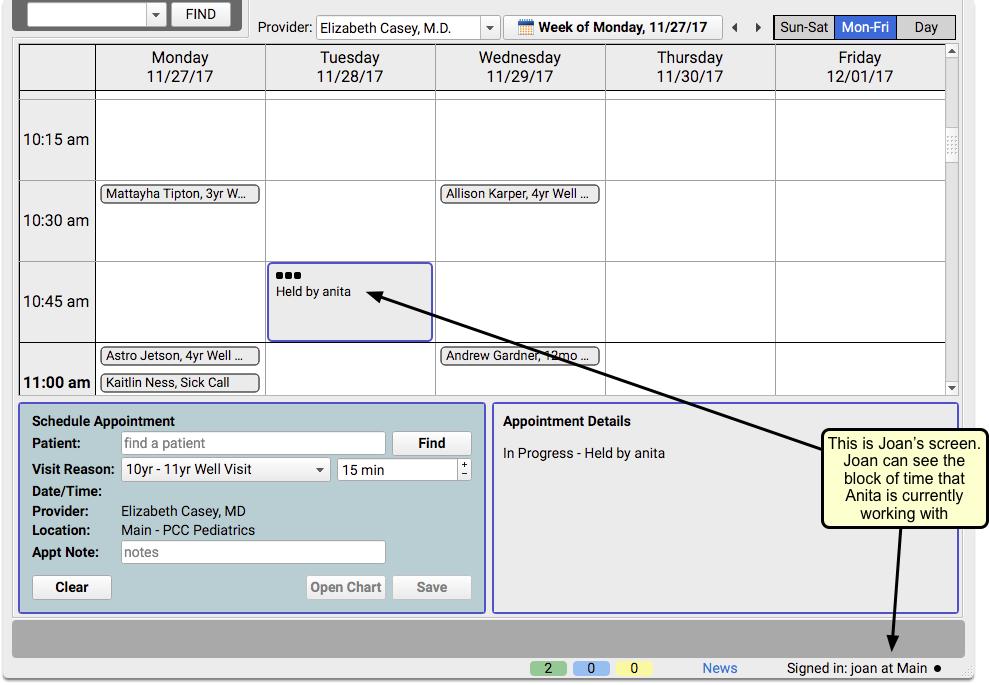Click the blue counter showing 0
The image size is (989, 685).
point(591,669)
